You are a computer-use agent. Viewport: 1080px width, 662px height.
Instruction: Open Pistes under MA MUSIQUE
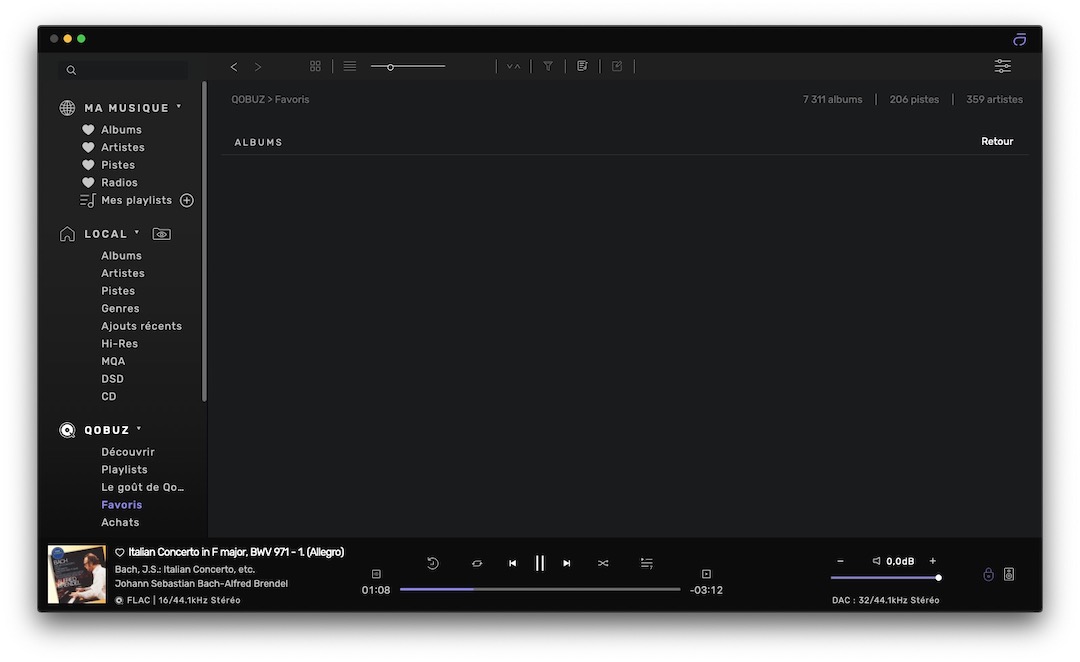click(118, 165)
